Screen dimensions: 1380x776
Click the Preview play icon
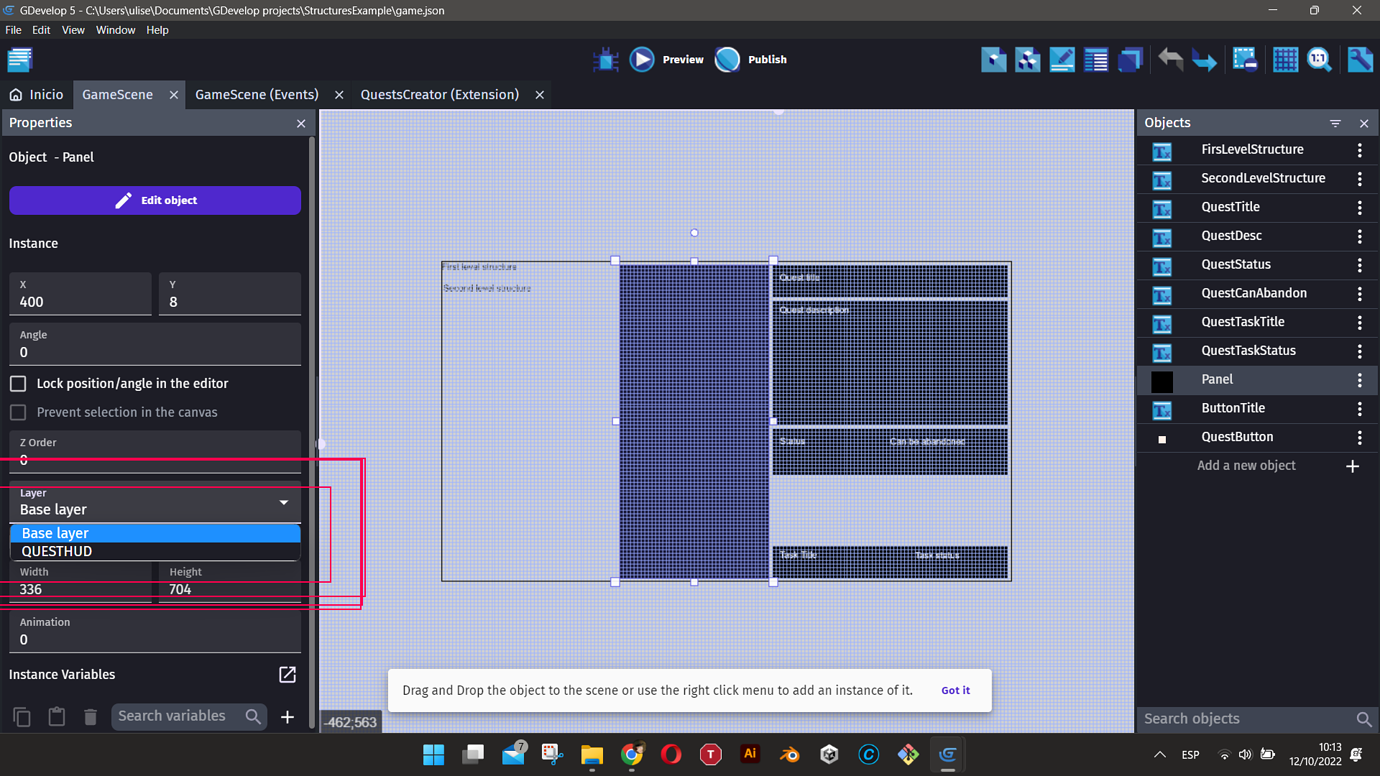[x=642, y=60]
